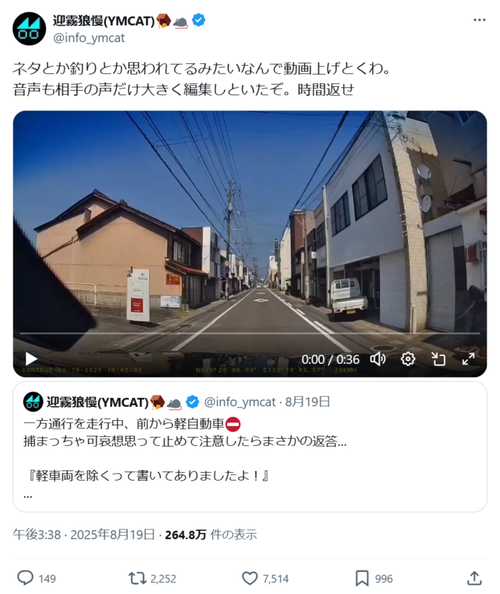
Task: Click the picture-in-picture video icon
Action: click(x=438, y=359)
